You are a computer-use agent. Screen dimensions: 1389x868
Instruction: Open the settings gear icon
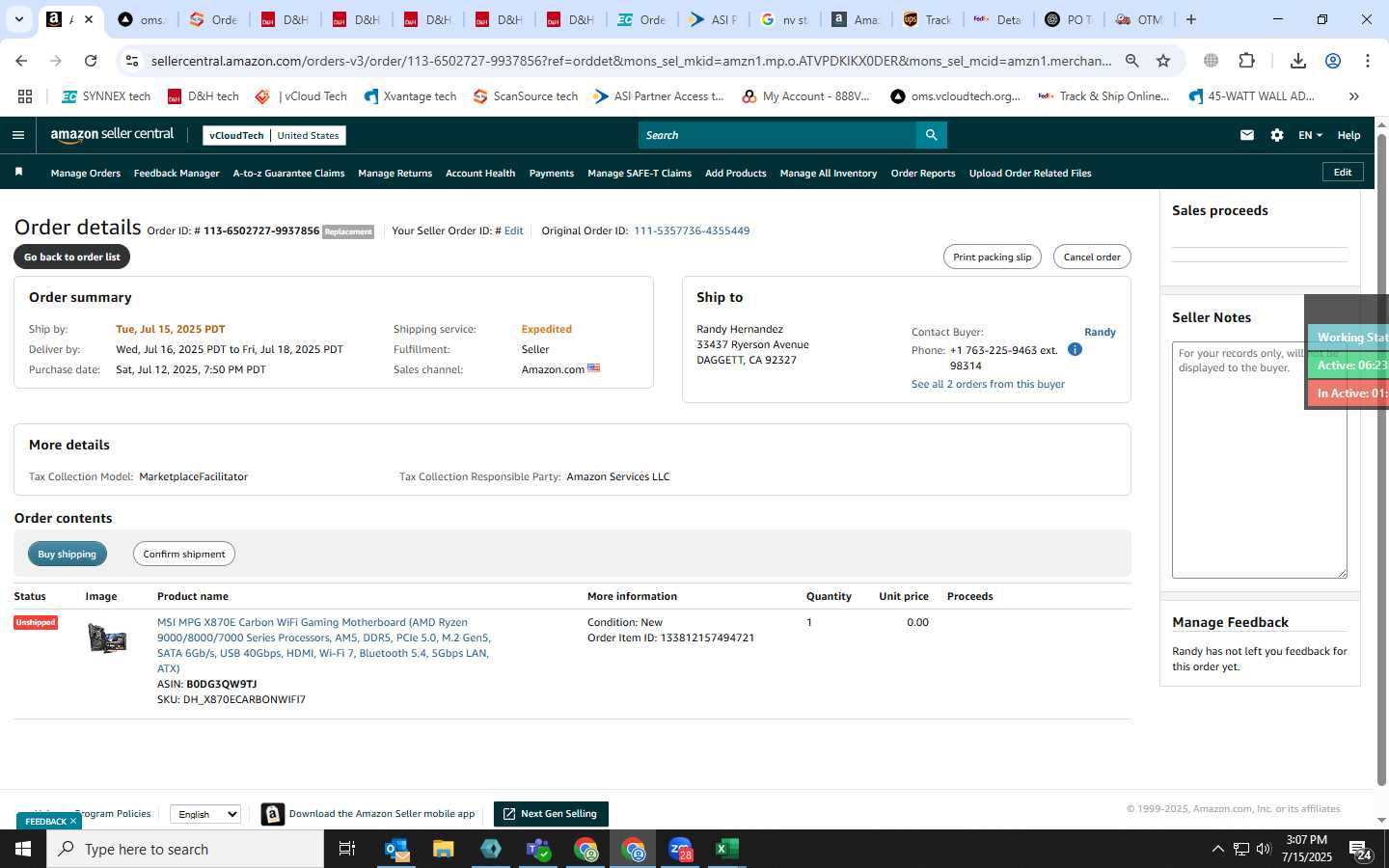click(1277, 135)
